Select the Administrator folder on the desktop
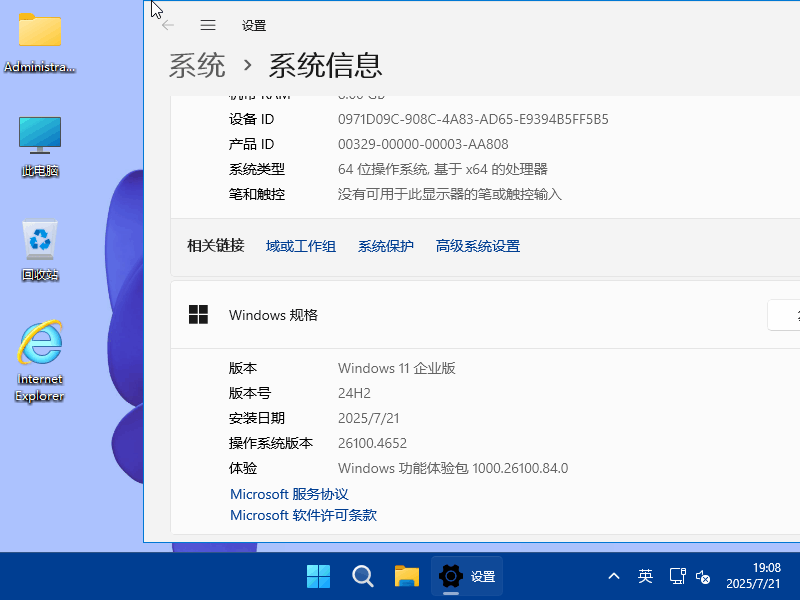800x600 pixels. click(40, 42)
